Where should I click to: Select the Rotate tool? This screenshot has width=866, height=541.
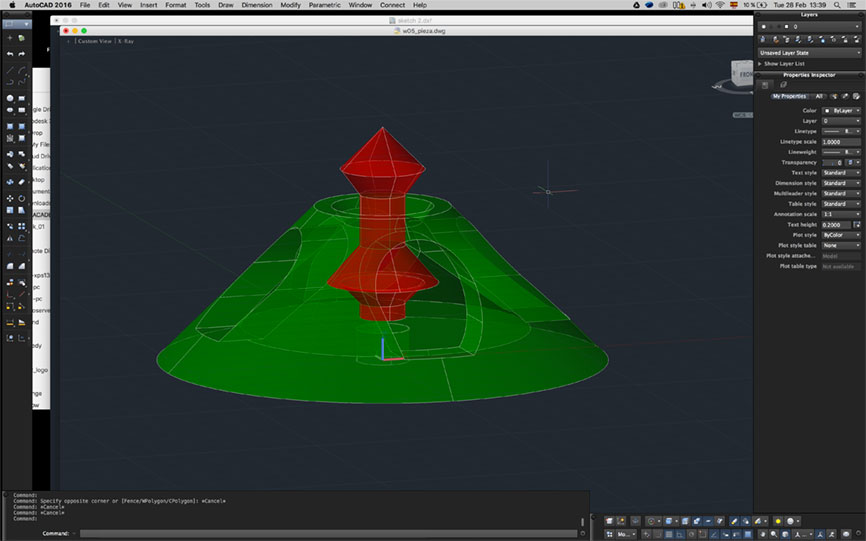point(22,198)
